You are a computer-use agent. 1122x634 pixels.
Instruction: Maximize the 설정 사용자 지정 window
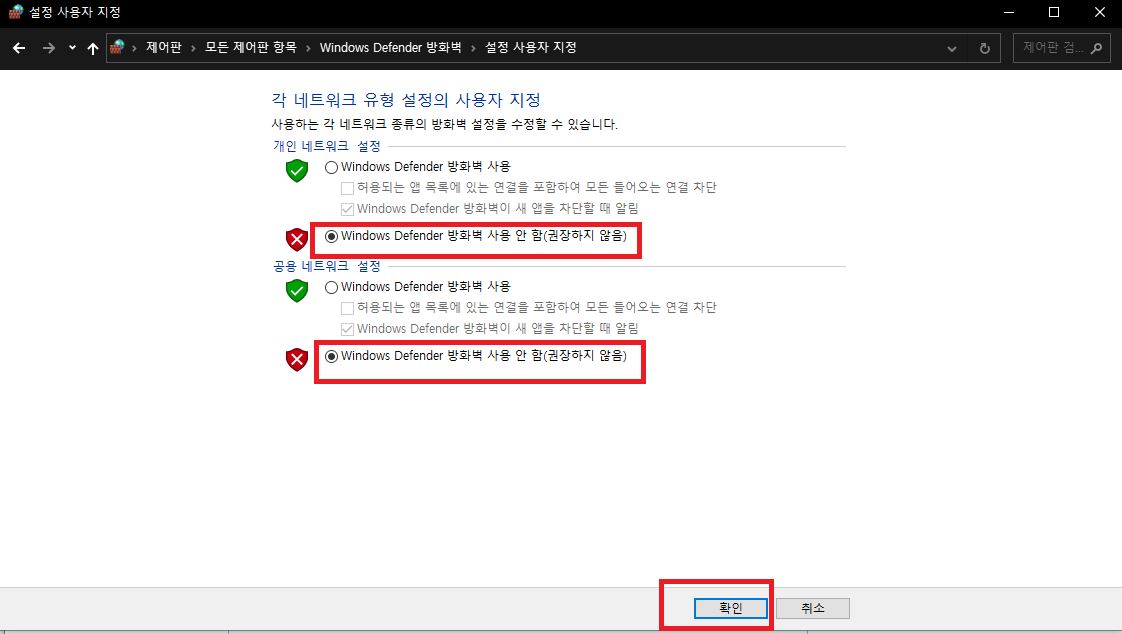pos(1054,12)
